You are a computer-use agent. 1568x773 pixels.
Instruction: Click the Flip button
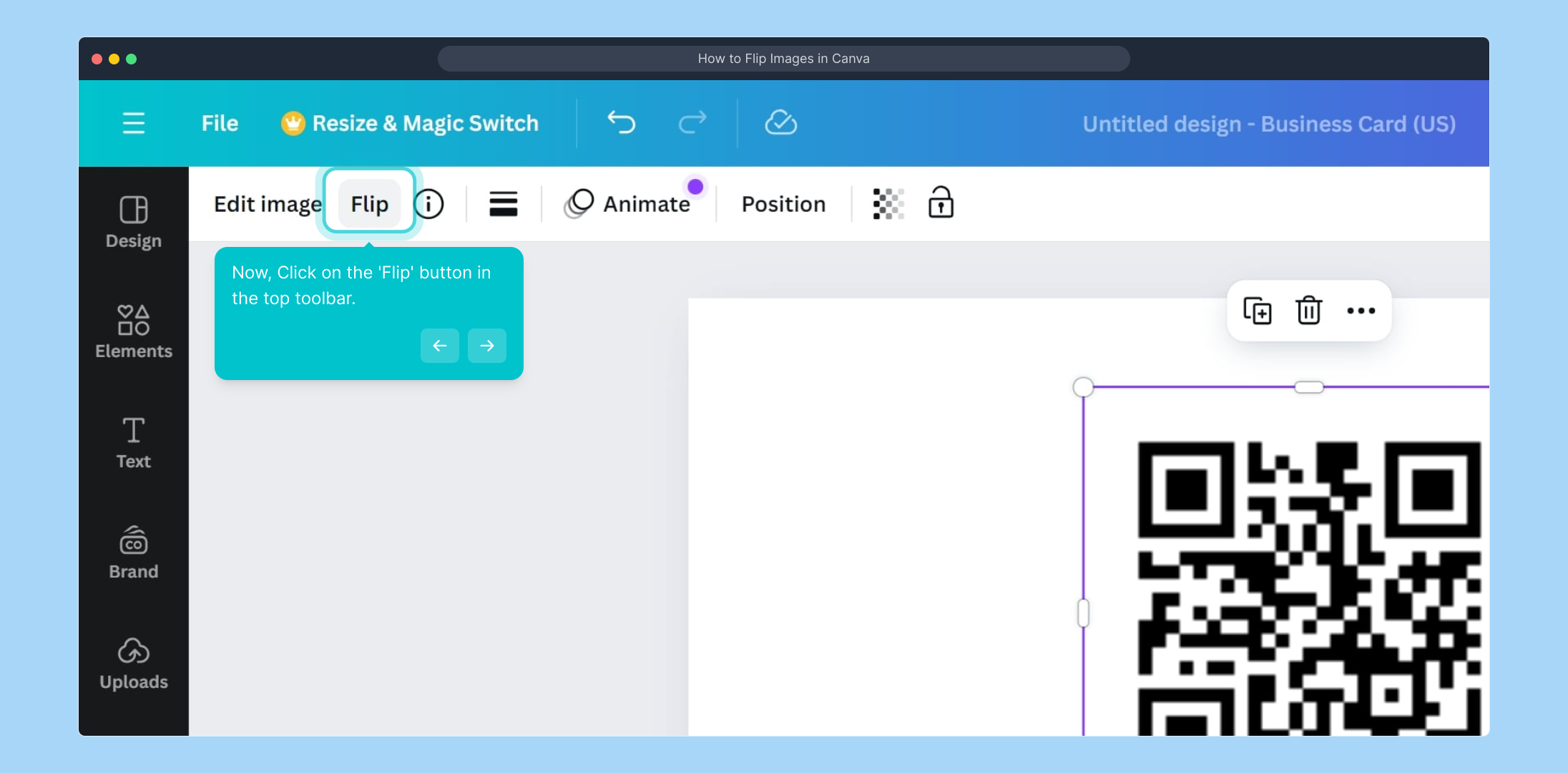[x=369, y=204]
